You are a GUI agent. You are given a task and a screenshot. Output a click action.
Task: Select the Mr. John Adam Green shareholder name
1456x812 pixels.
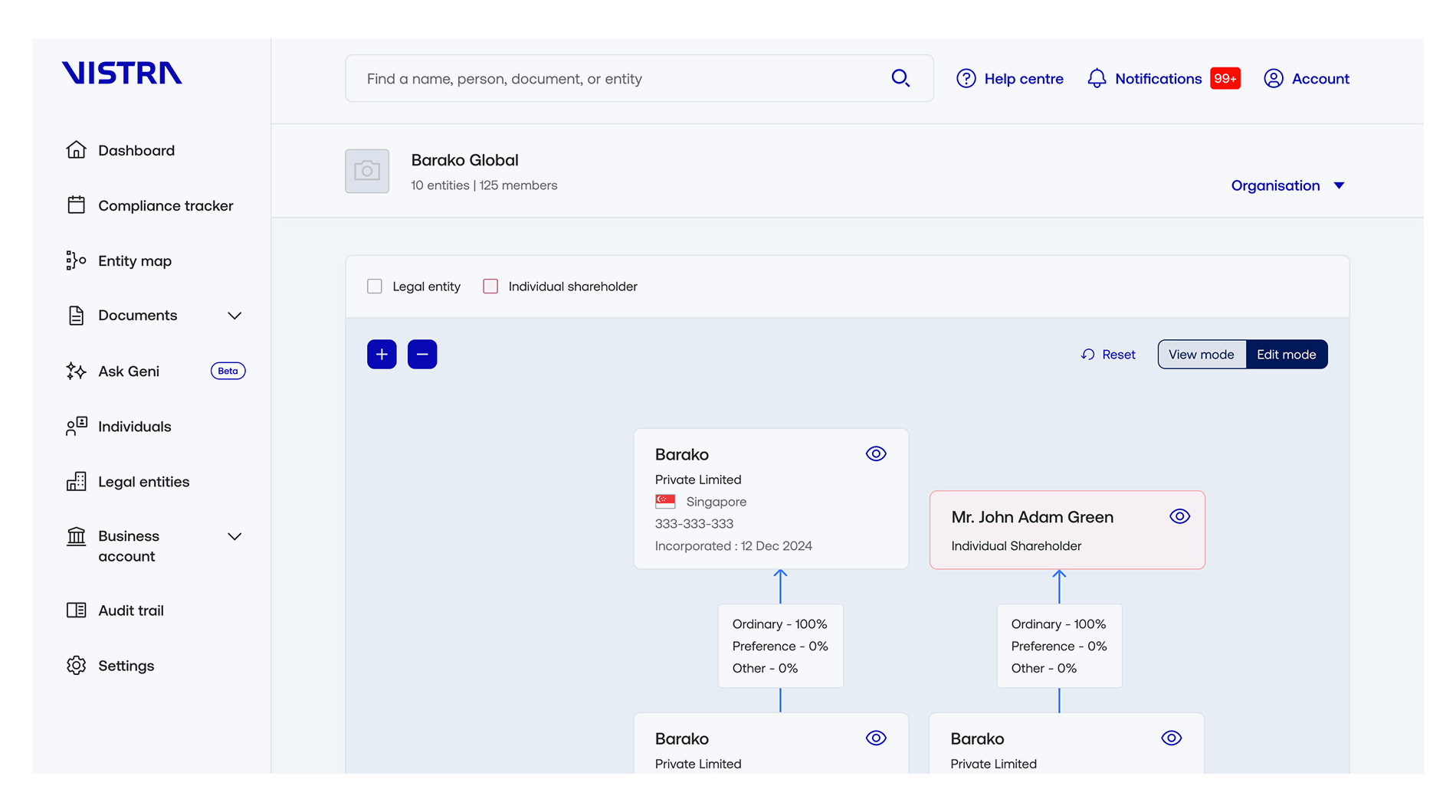pos(1032,517)
